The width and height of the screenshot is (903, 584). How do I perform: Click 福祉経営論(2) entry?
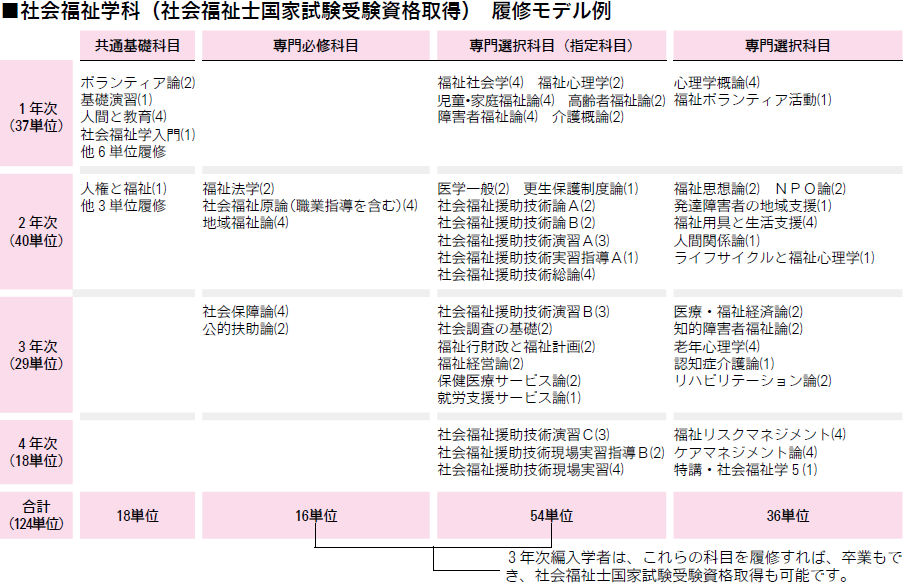480,364
